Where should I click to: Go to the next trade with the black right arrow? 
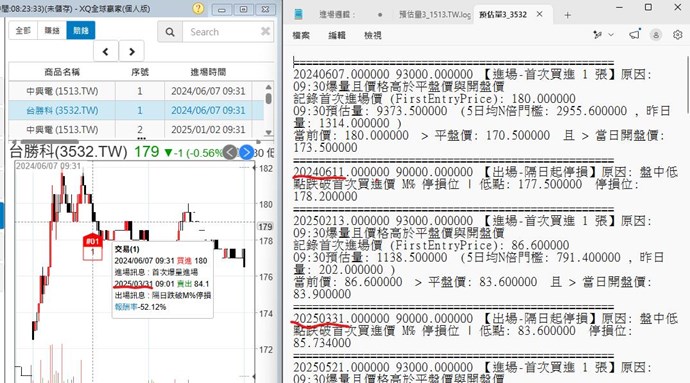(132, 52)
